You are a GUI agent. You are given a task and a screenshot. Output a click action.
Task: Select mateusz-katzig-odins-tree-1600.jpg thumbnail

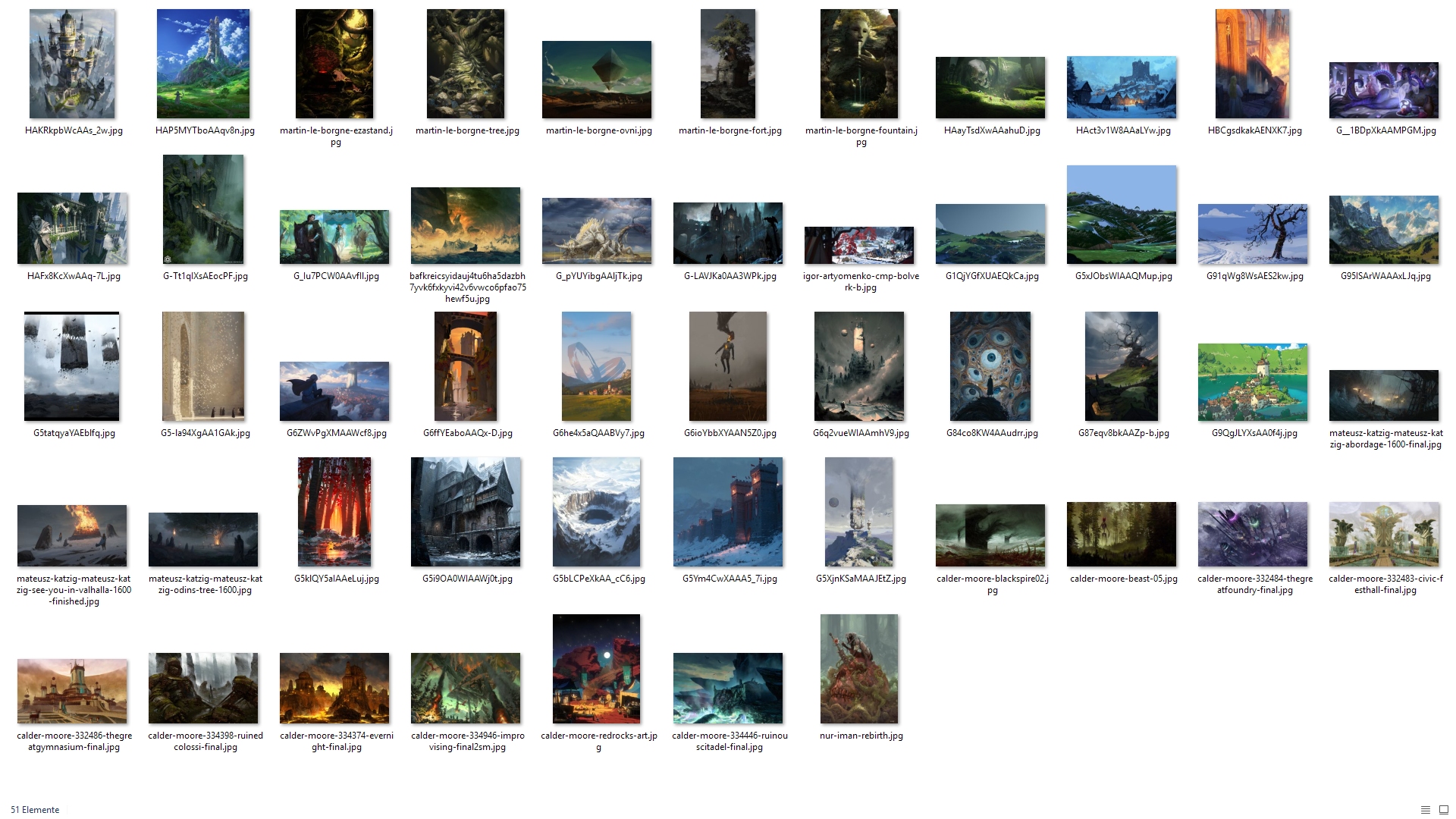pyautogui.click(x=203, y=539)
